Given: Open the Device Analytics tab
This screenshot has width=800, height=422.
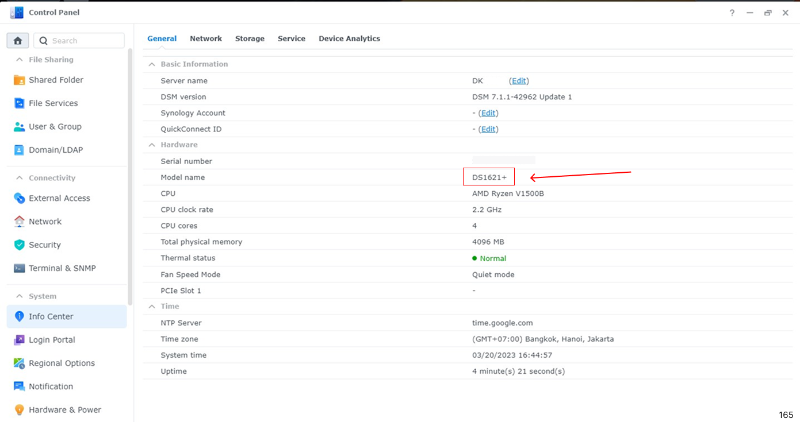Looking at the screenshot, I should tap(349, 38).
